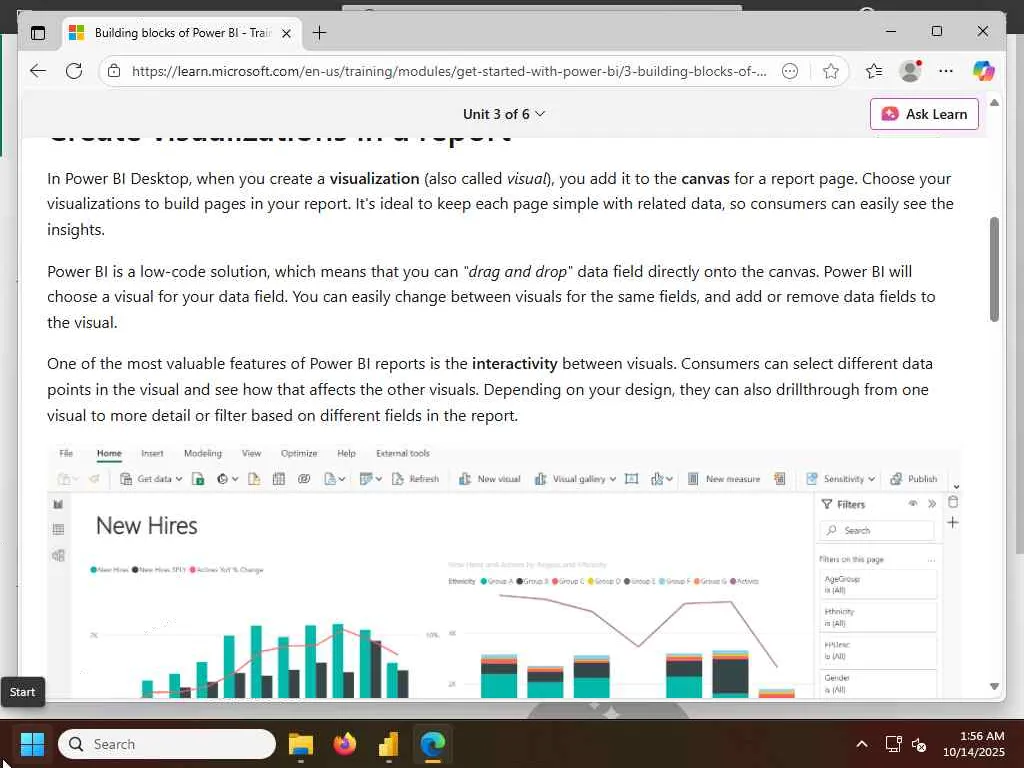Open File Explorer from taskbar

(x=300, y=744)
